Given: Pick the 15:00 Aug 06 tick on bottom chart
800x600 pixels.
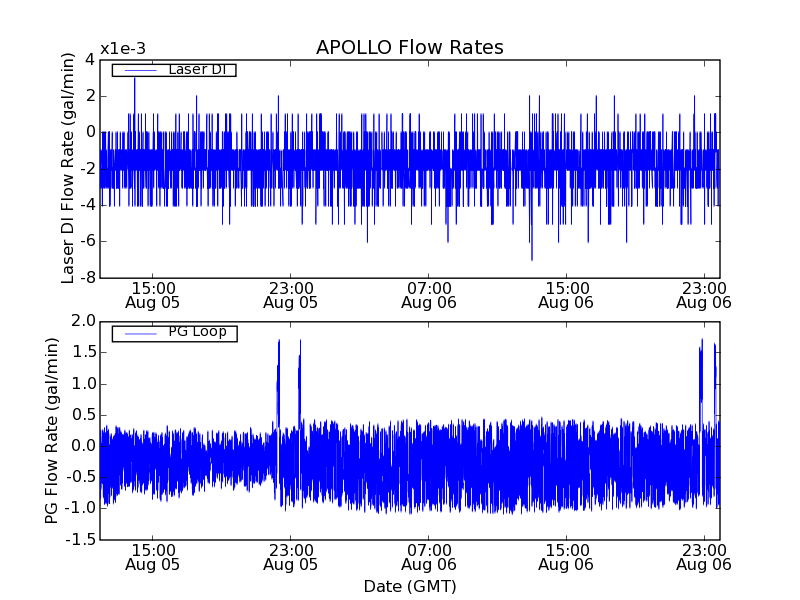Looking at the screenshot, I should coord(566,556).
